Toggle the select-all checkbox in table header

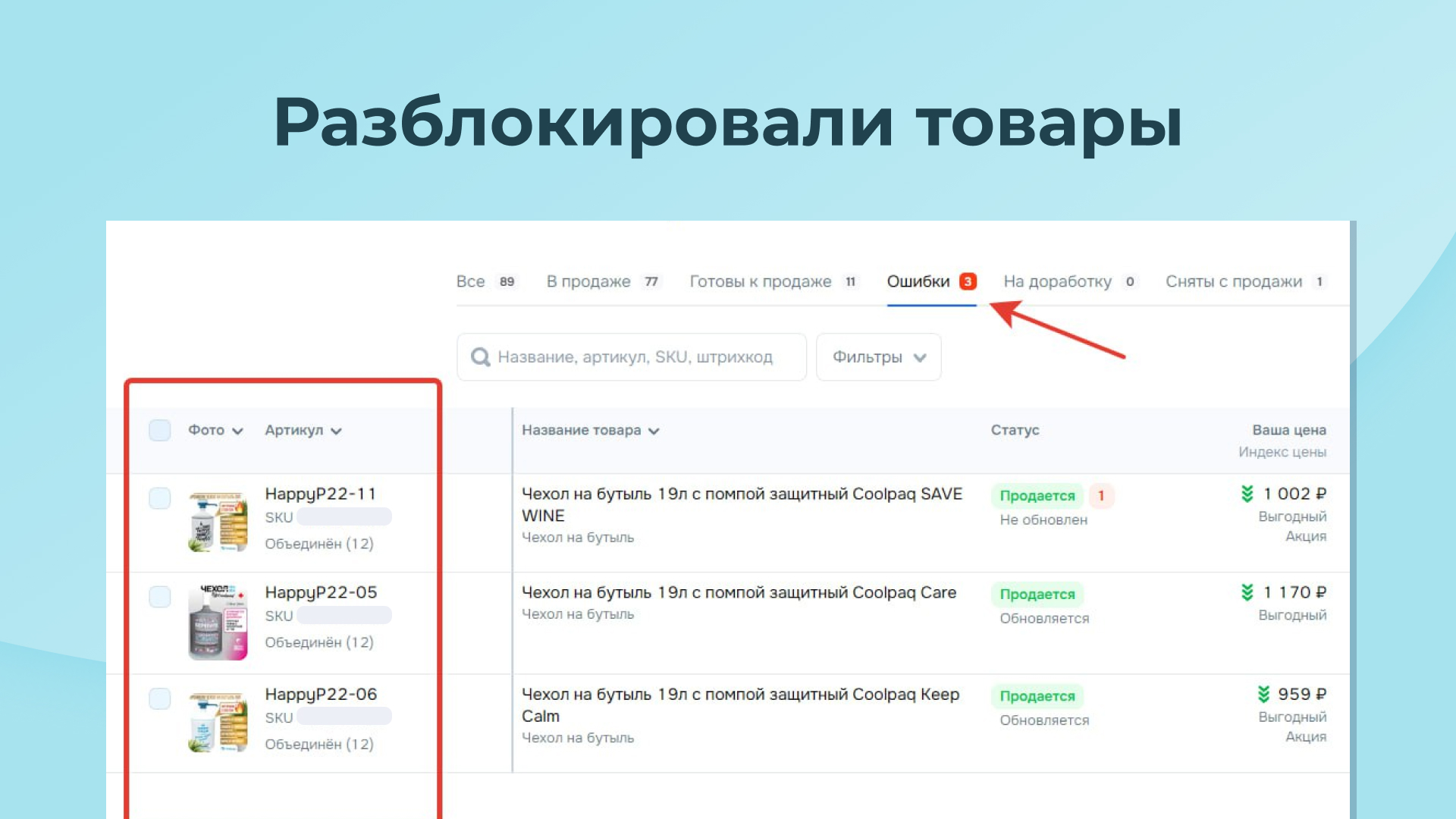[159, 430]
